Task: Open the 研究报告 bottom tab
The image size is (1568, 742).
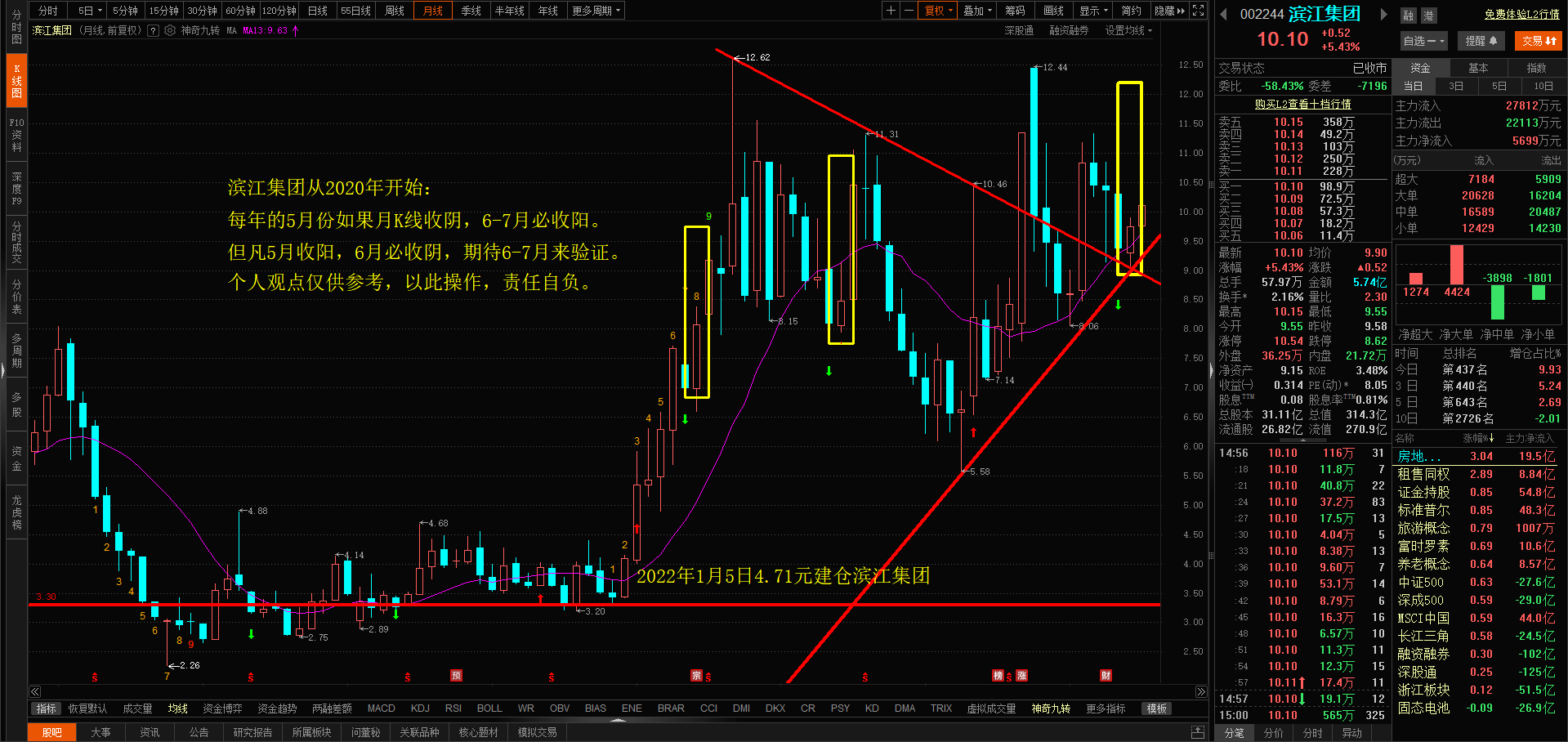Action: pos(252,732)
